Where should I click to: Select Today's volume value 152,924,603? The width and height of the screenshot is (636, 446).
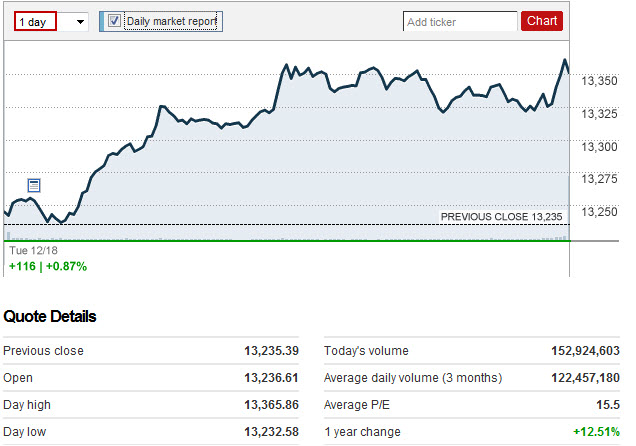coord(585,351)
